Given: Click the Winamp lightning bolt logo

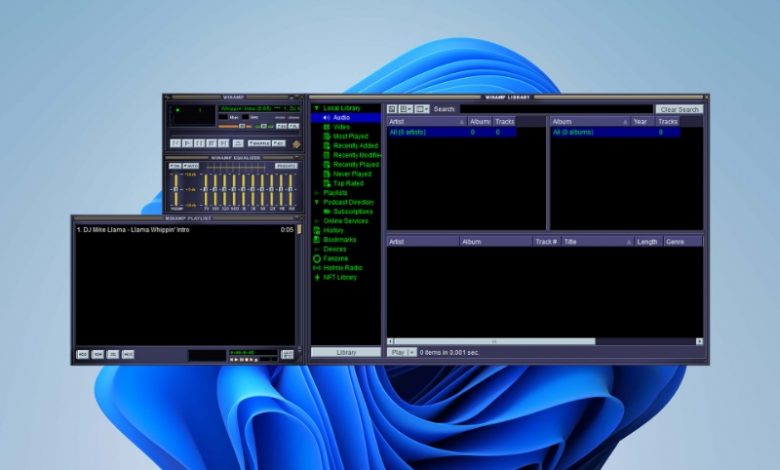Looking at the screenshot, I should pos(296,144).
